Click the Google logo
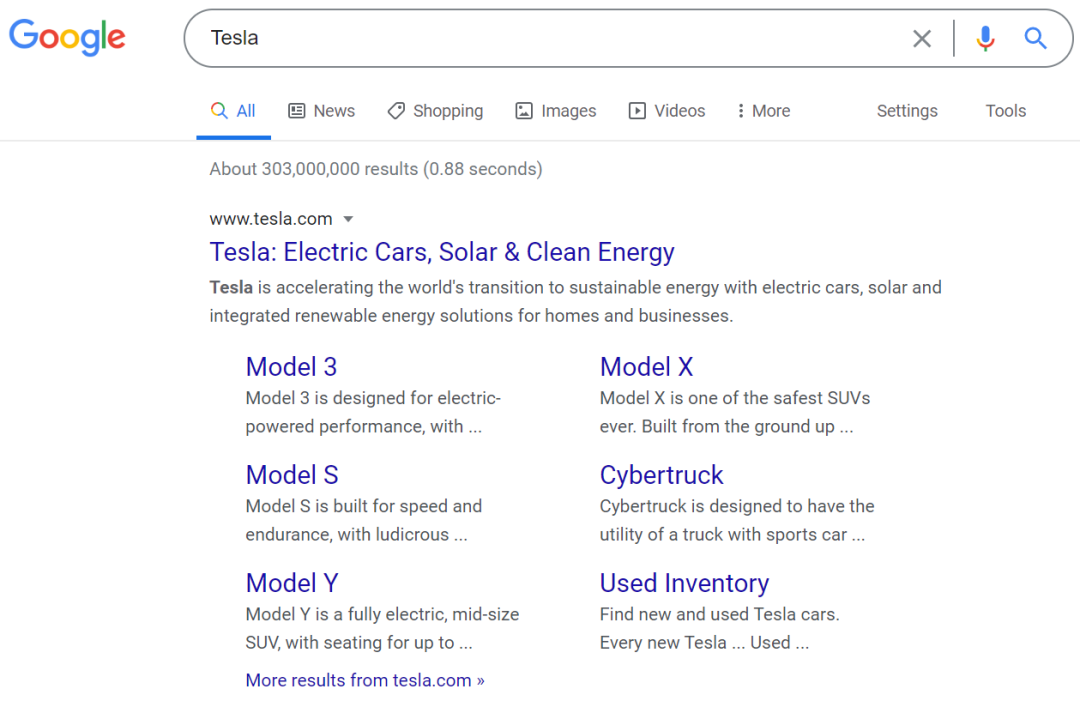 click(67, 37)
